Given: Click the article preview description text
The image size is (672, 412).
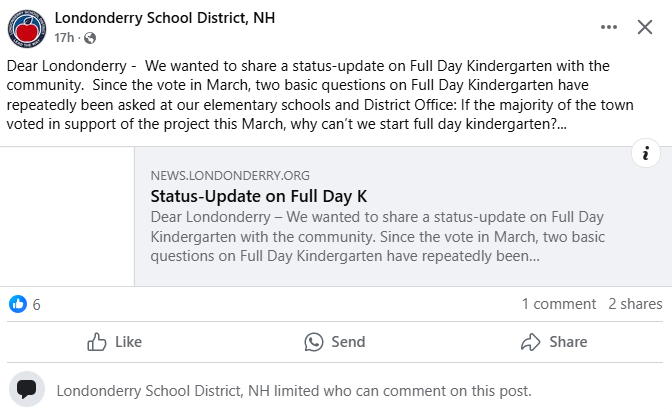Looking at the screenshot, I should (x=377, y=236).
